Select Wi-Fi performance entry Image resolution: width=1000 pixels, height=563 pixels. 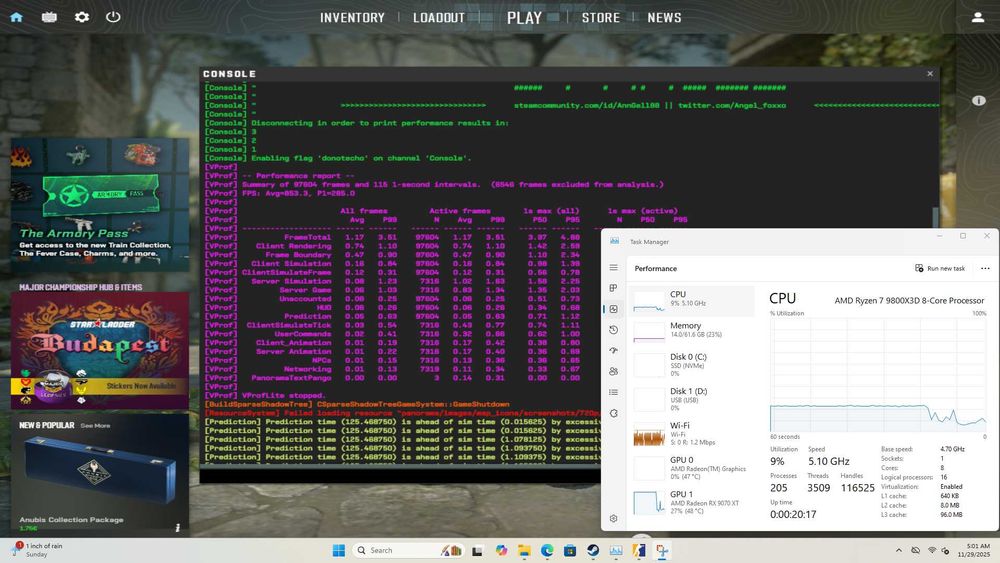pyautogui.click(x=692, y=434)
